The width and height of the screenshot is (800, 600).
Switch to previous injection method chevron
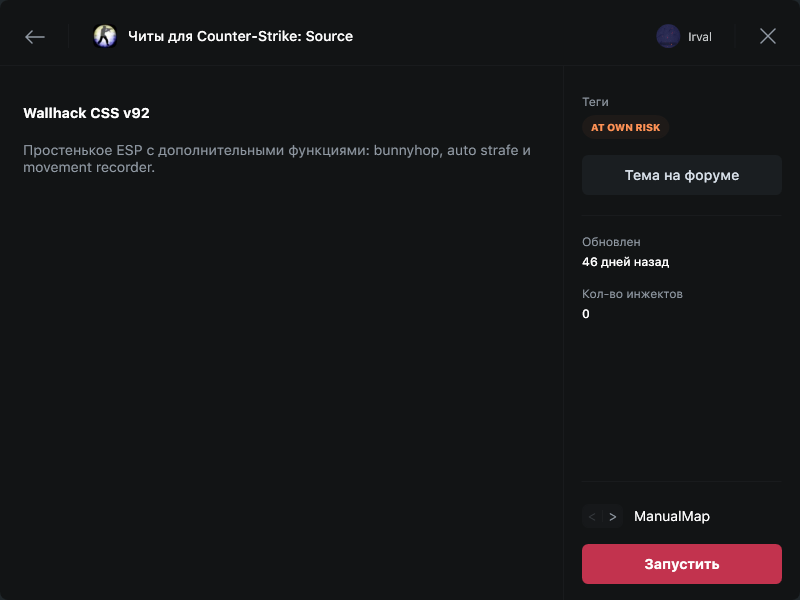click(x=592, y=517)
